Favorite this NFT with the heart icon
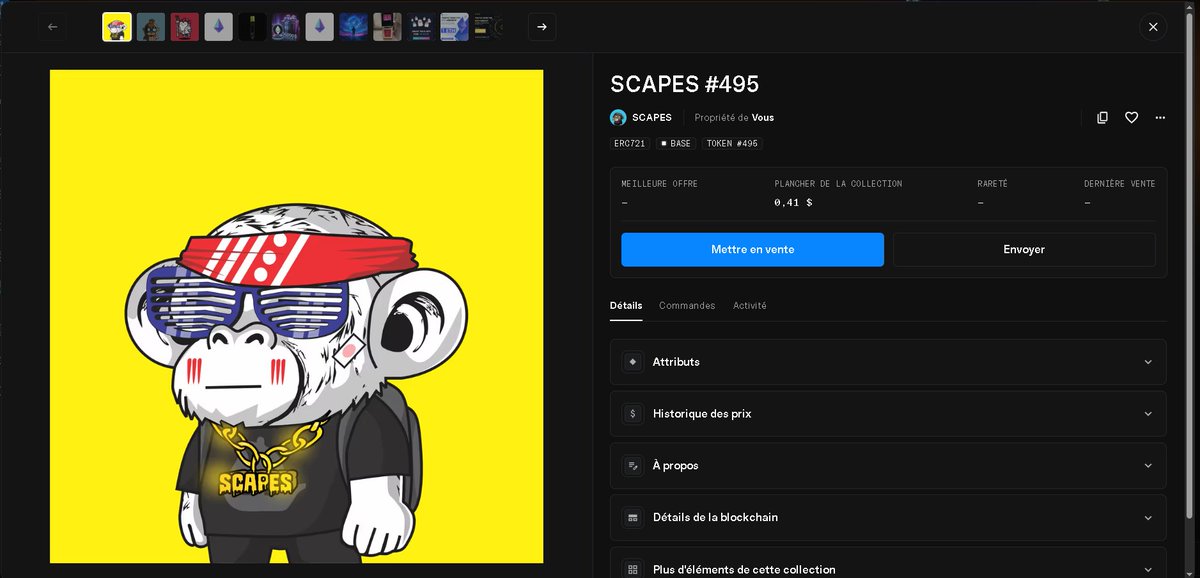The image size is (1200, 578). tap(1131, 117)
